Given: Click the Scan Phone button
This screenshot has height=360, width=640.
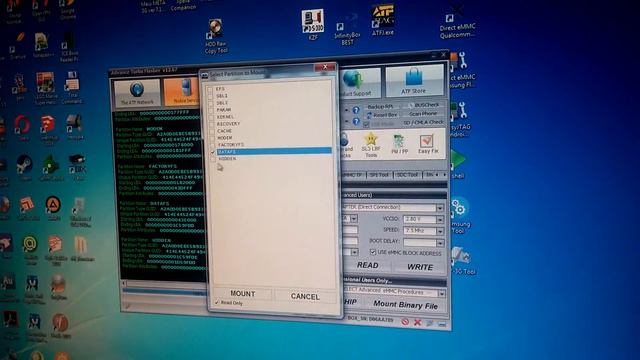Looking at the screenshot, I should 423,114.
